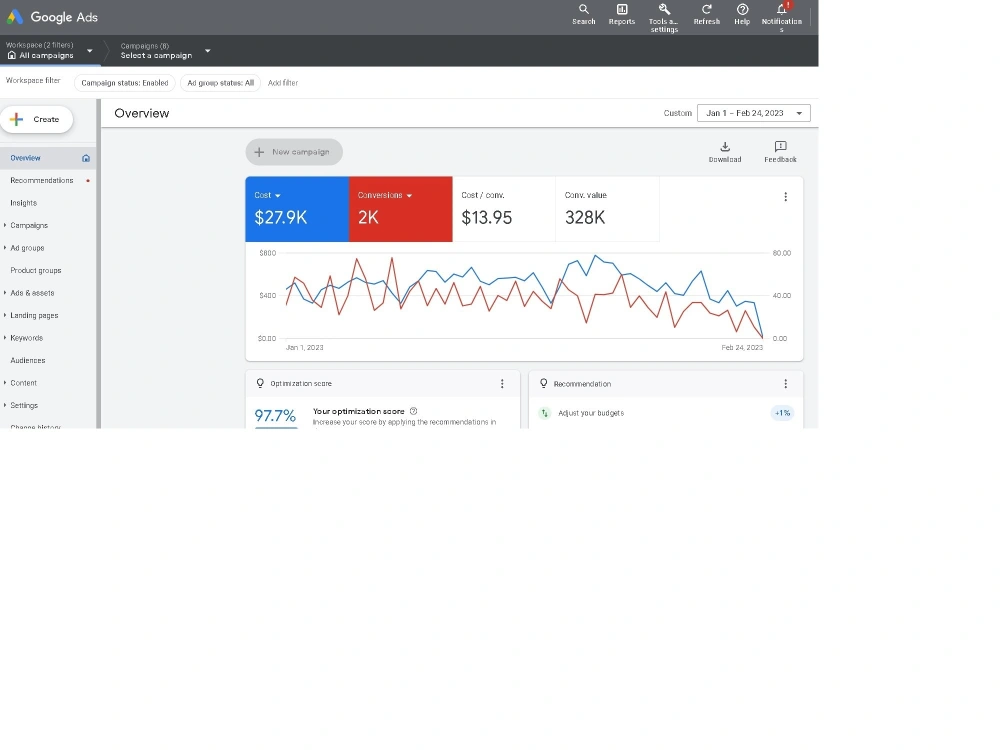The image size is (1000, 750).
Task: Open the Help icon
Action: (x=742, y=14)
